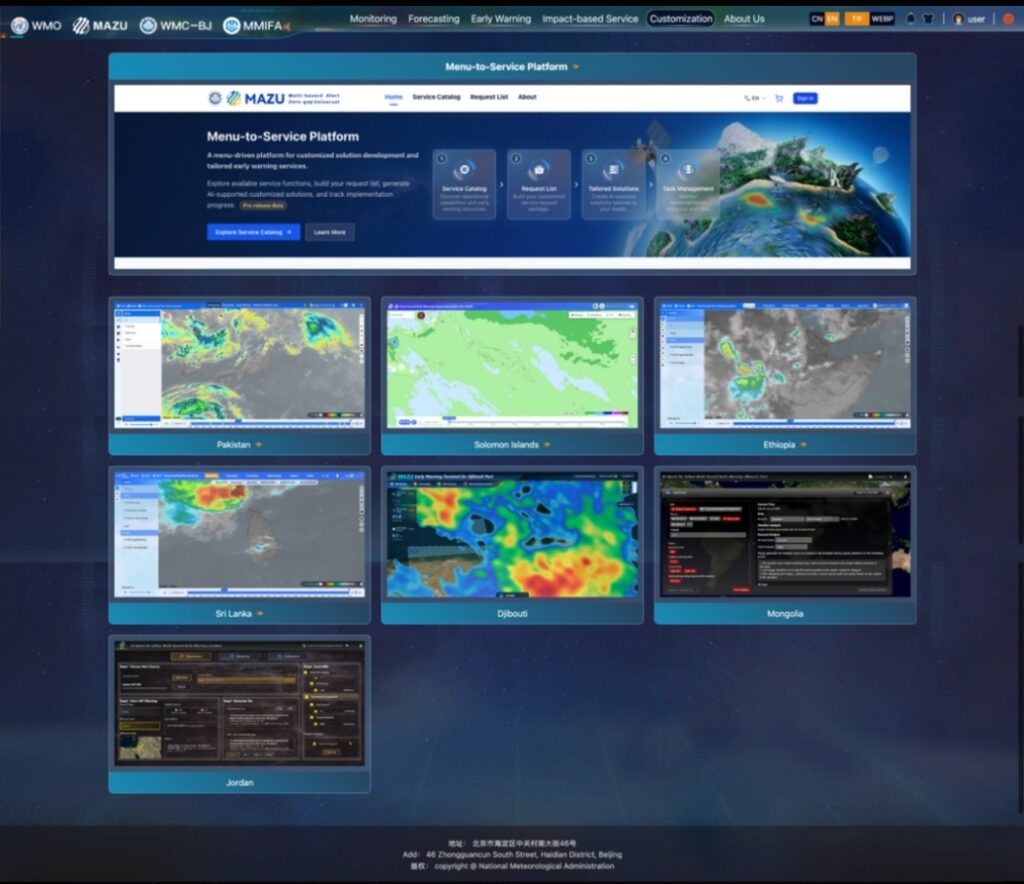This screenshot has width=1024, height=884.
Task: Click the Menu-to-Service Platform header title
Action: (x=506, y=67)
